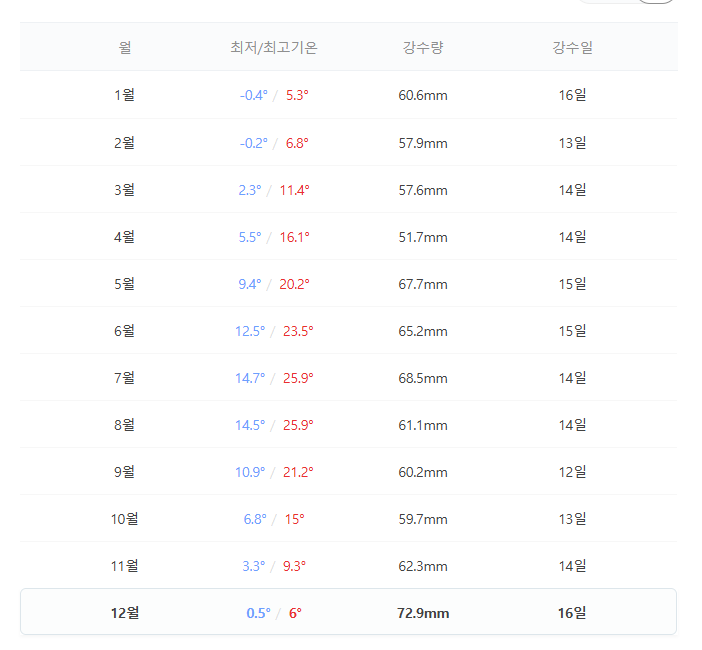
Task: Select the 11월 row label
Action: click(x=124, y=566)
